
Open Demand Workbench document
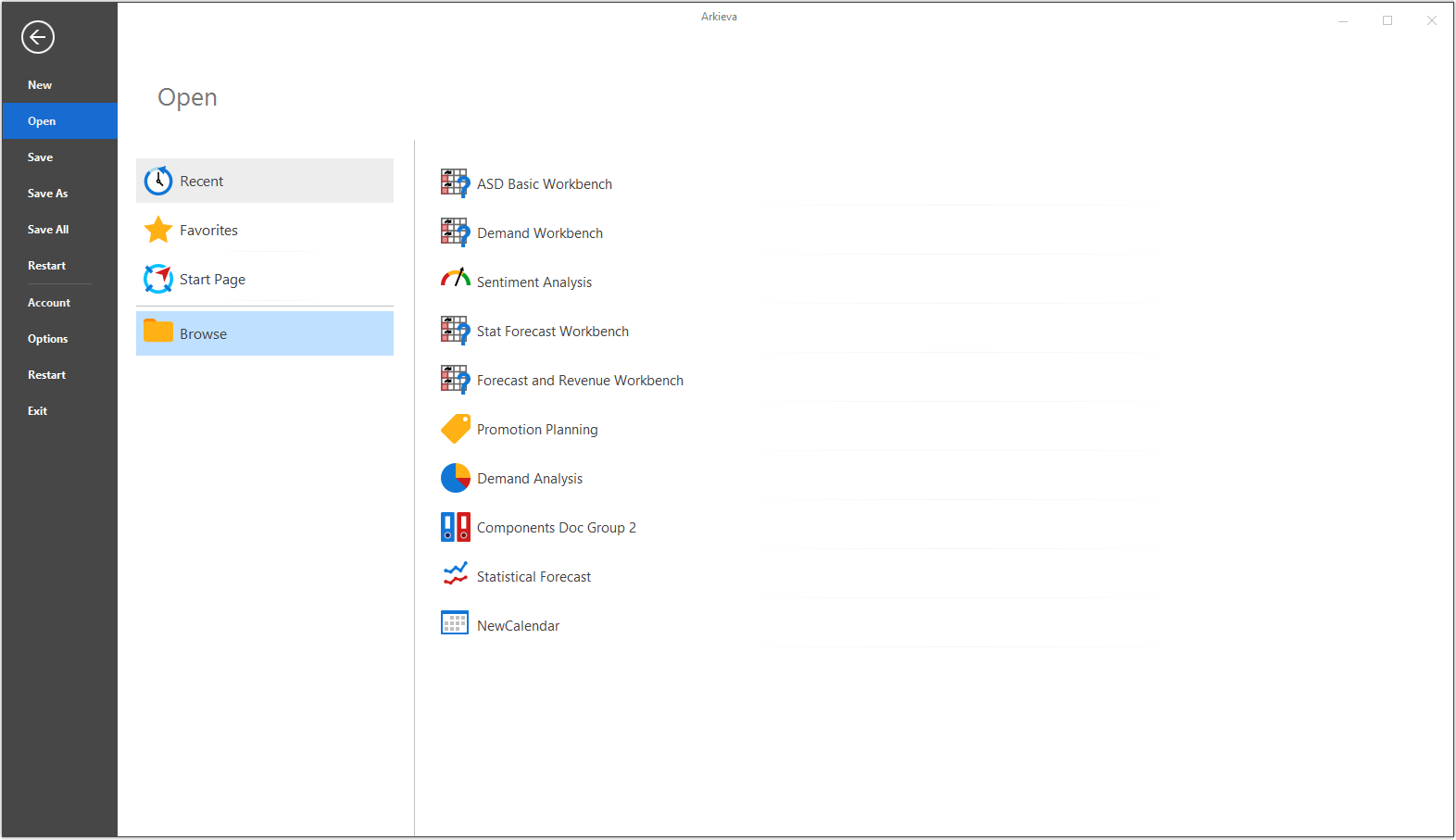(540, 233)
